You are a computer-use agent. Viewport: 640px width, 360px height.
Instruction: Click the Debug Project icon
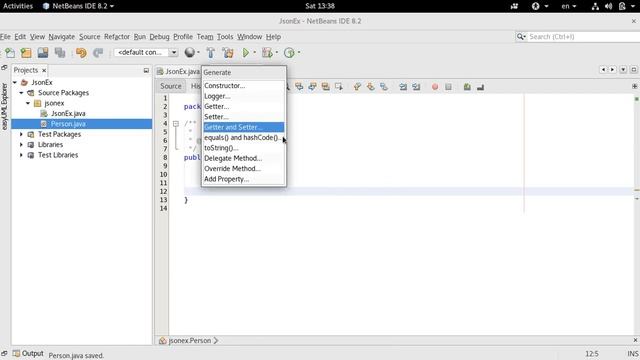click(x=267, y=53)
